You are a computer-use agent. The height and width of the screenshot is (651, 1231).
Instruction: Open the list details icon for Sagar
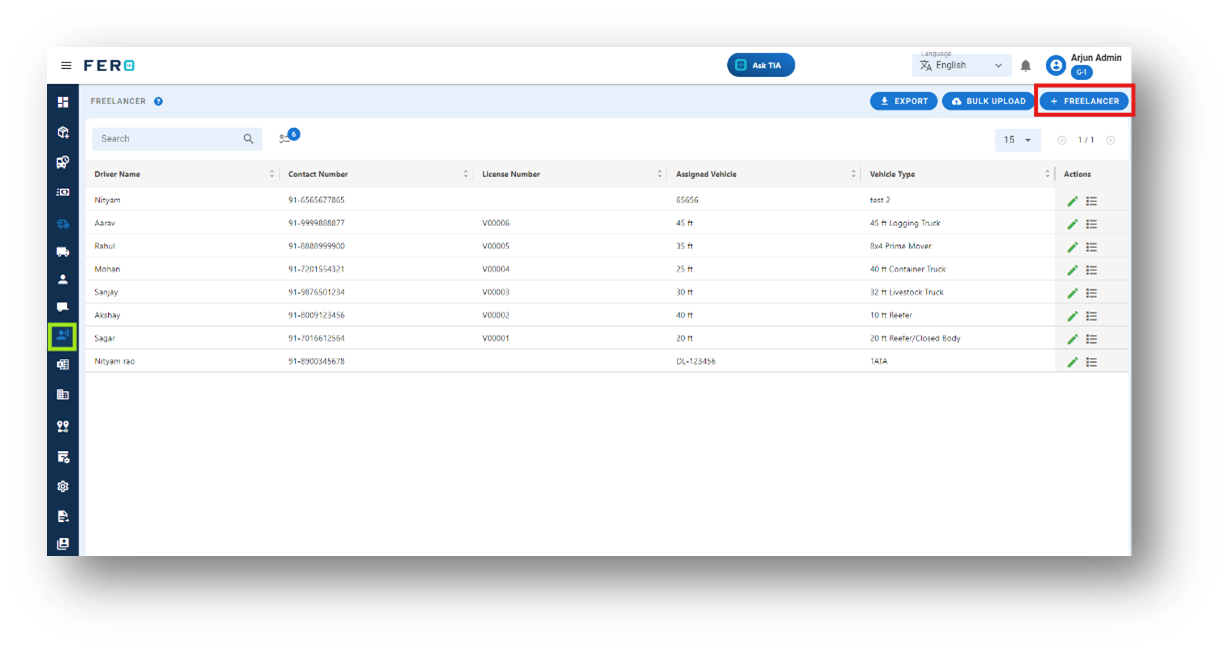point(1091,339)
